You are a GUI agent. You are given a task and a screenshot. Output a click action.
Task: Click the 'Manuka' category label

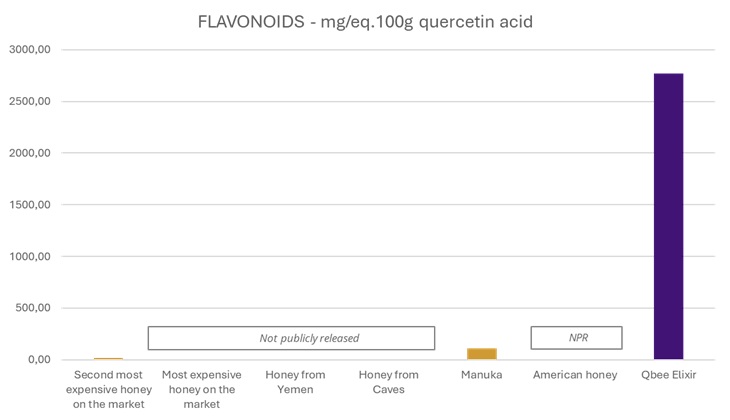[x=481, y=375]
